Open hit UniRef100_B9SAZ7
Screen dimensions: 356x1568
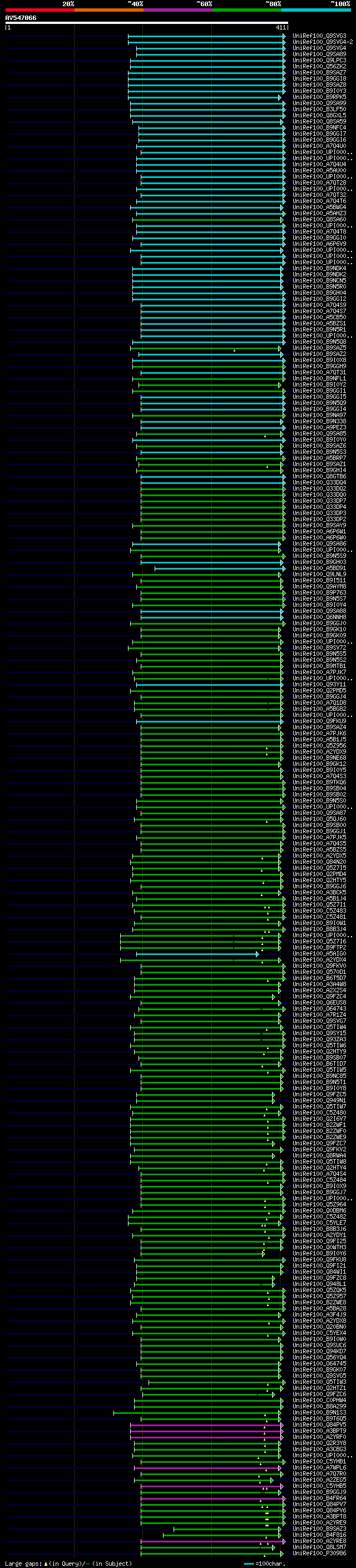(319, 72)
